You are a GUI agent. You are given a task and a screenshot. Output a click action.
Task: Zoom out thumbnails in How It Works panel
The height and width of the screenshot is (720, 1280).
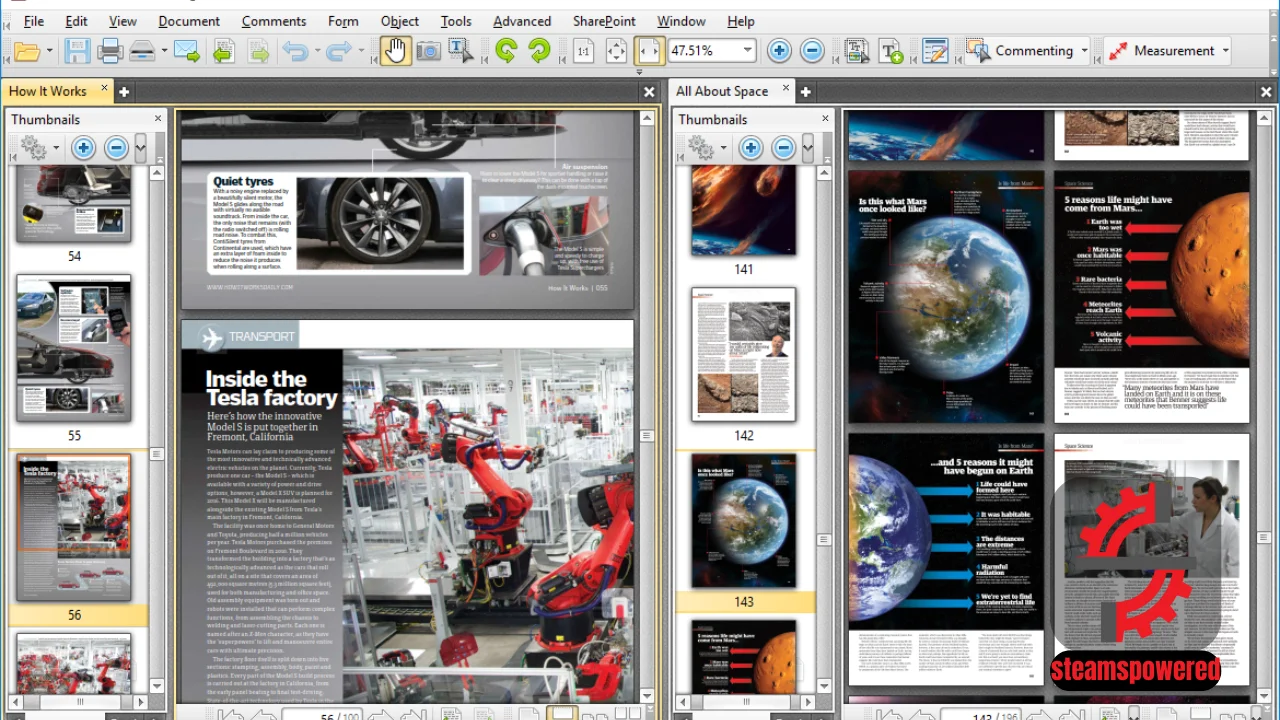(x=116, y=149)
